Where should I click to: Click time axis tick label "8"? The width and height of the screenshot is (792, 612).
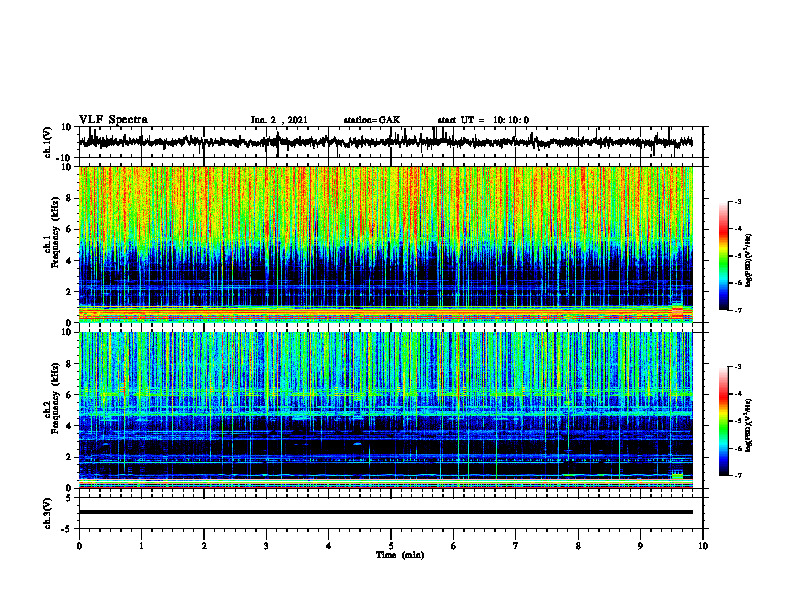point(578,546)
